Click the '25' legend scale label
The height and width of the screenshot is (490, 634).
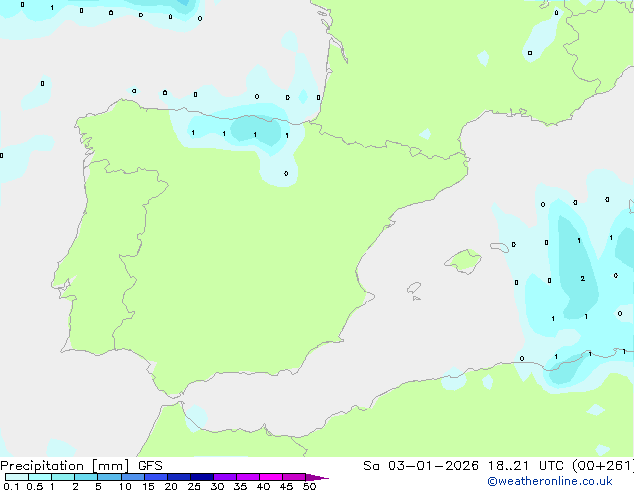(194, 486)
